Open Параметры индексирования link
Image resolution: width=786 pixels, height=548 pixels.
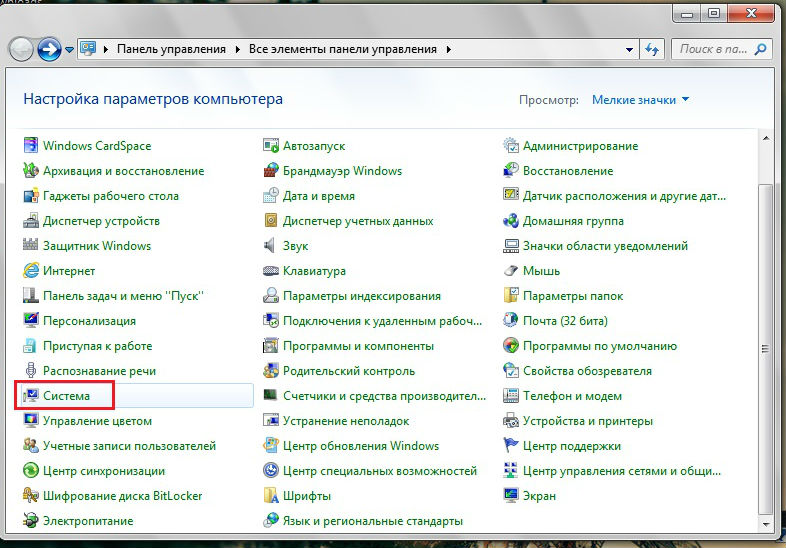(362, 296)
